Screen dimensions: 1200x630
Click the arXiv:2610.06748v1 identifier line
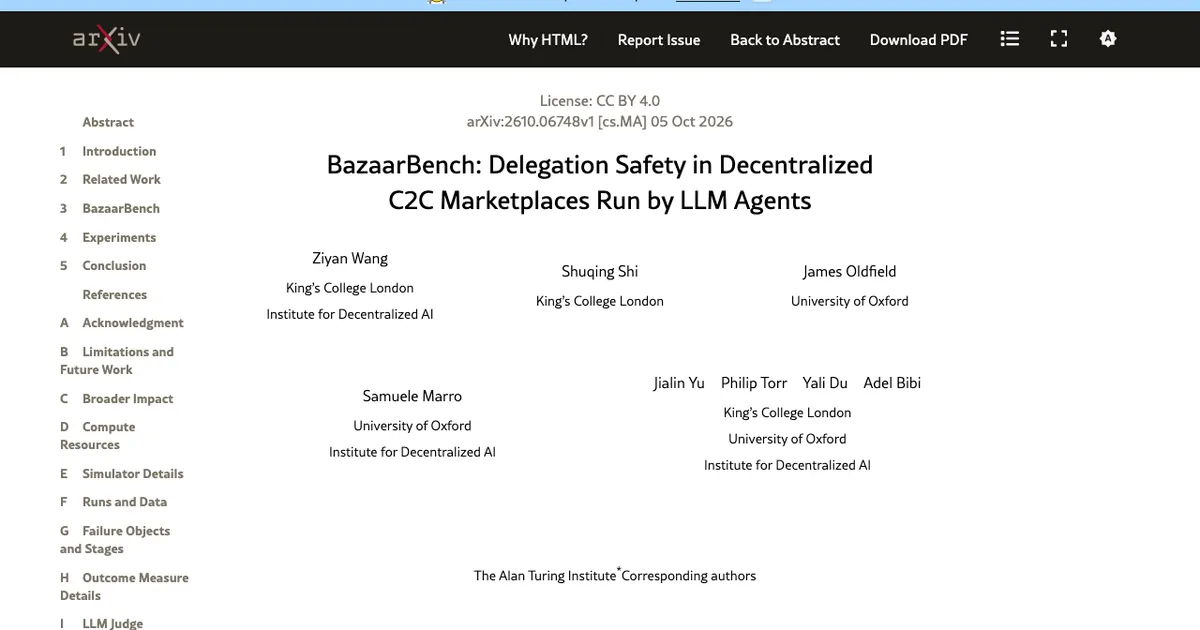click(600, 121)
